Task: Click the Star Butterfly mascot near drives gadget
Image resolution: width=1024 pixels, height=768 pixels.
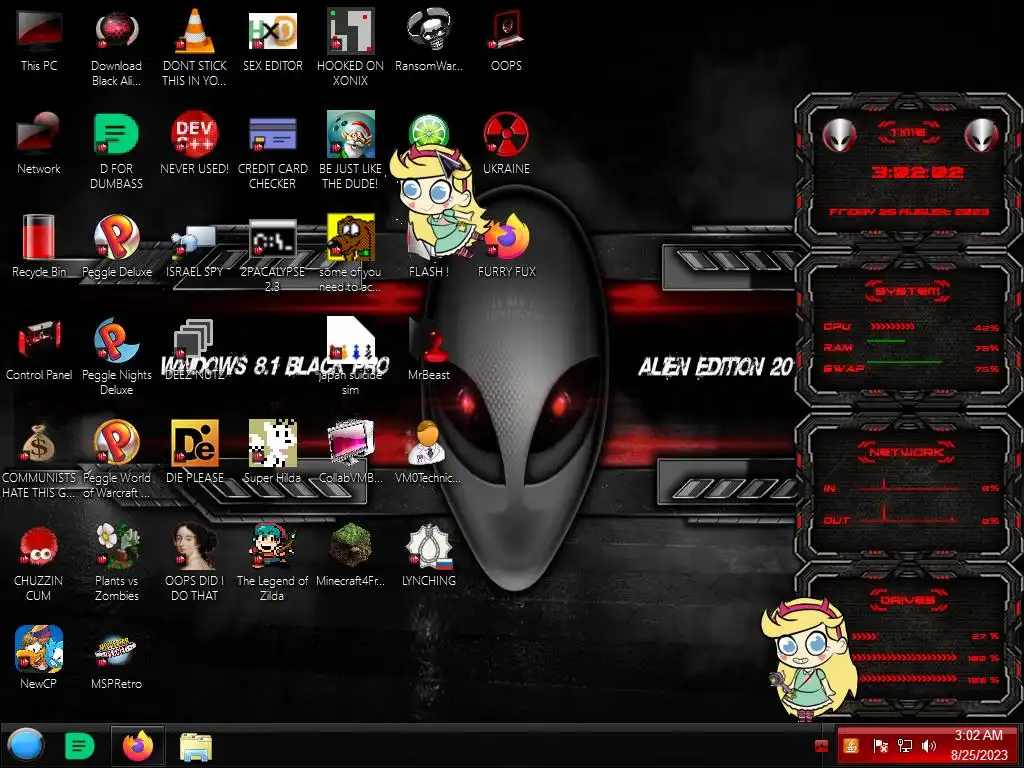Action: pos(808,660)
